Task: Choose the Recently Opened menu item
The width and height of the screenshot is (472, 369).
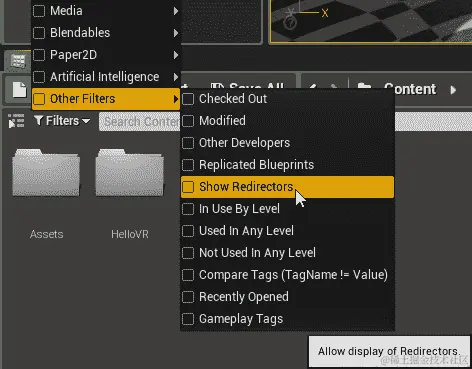Action: point(287,297)
